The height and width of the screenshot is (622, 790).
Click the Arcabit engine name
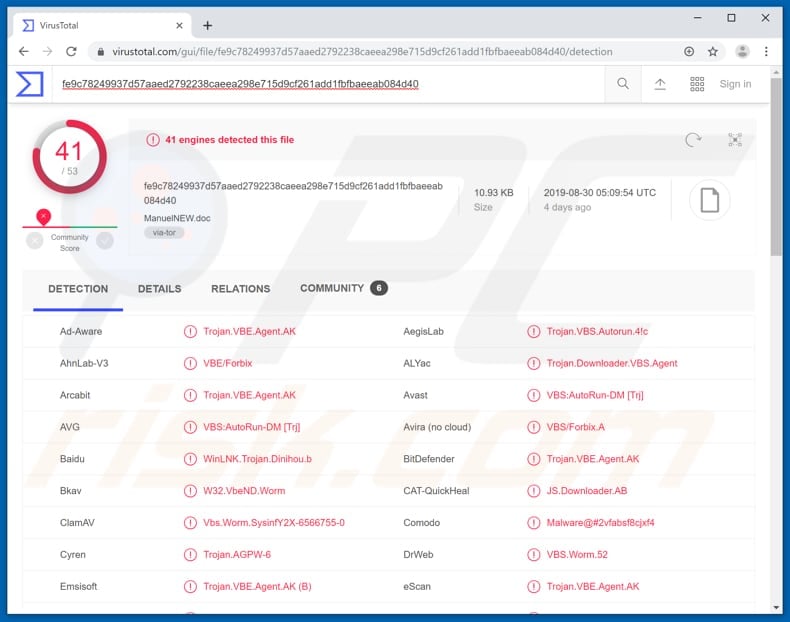[x=75, y=395]
